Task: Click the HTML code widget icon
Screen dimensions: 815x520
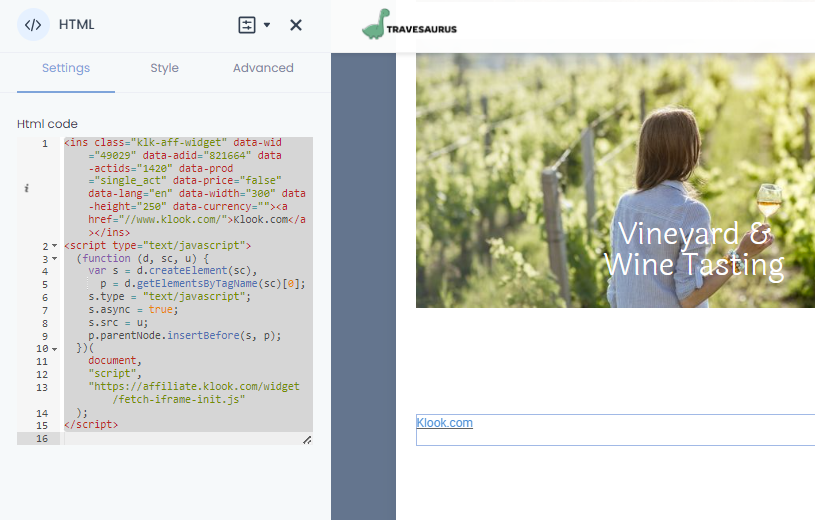Action: 33,24
